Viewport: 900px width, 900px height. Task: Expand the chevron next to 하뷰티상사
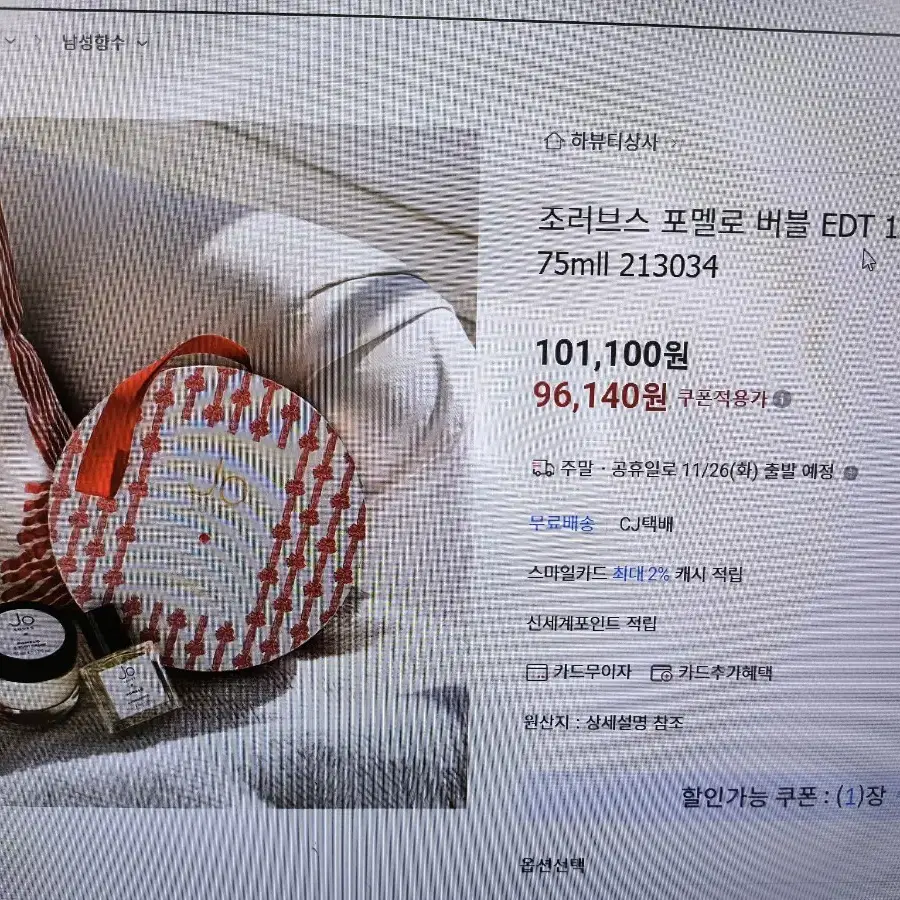coord(674,143)
